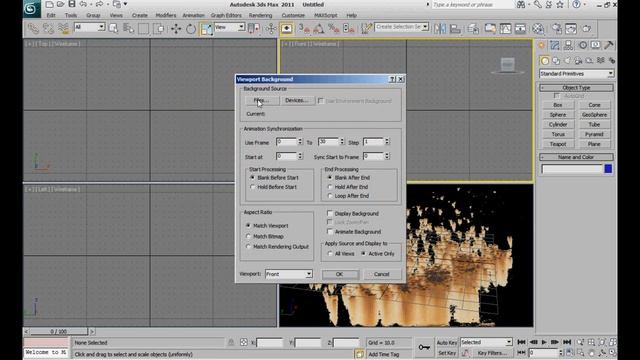The image size is (640, 360).
Task: Toggle the Window/Crossing selection icon
Action: [x=159, y=29]
